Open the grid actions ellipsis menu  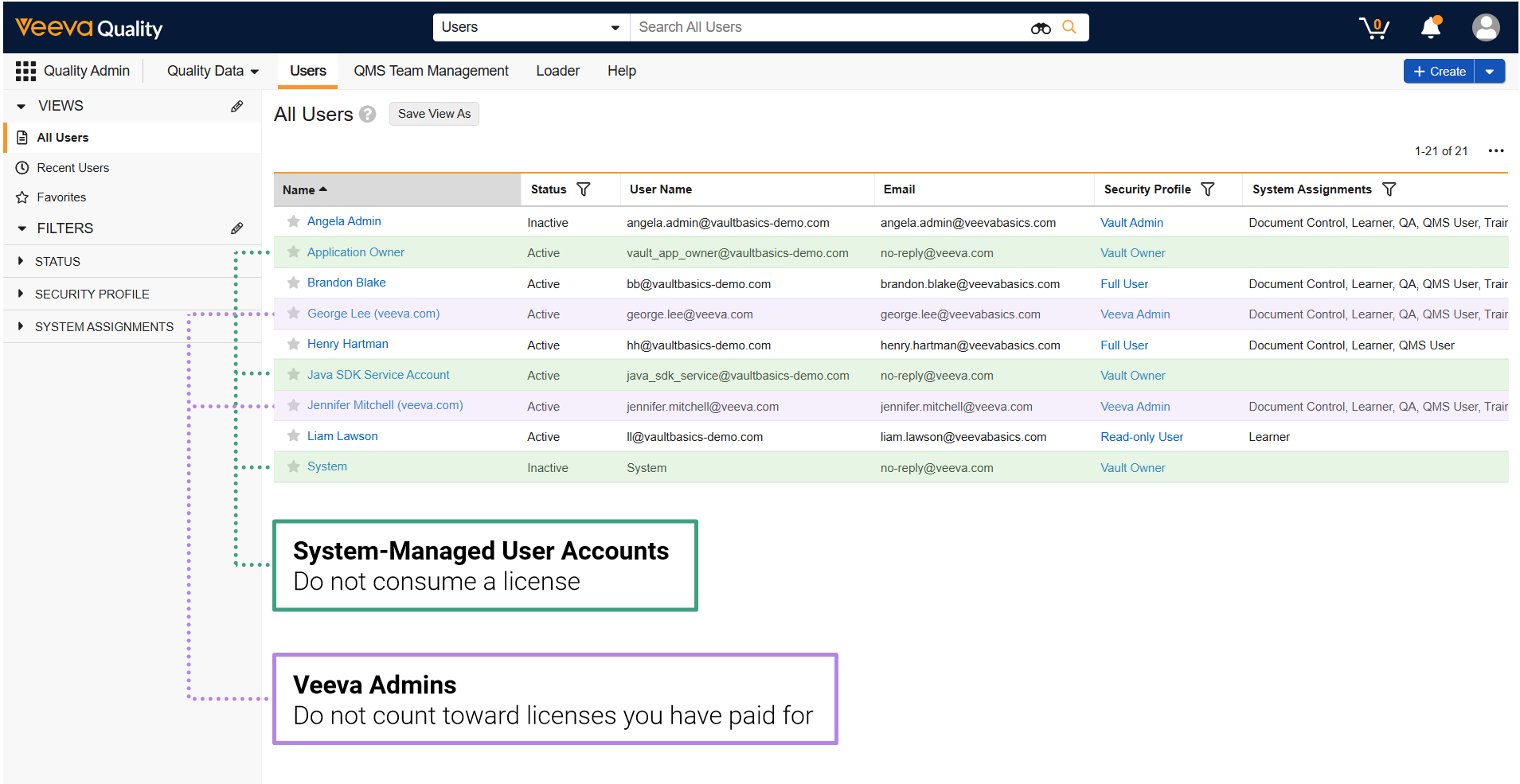click(x=1496, y=150)
